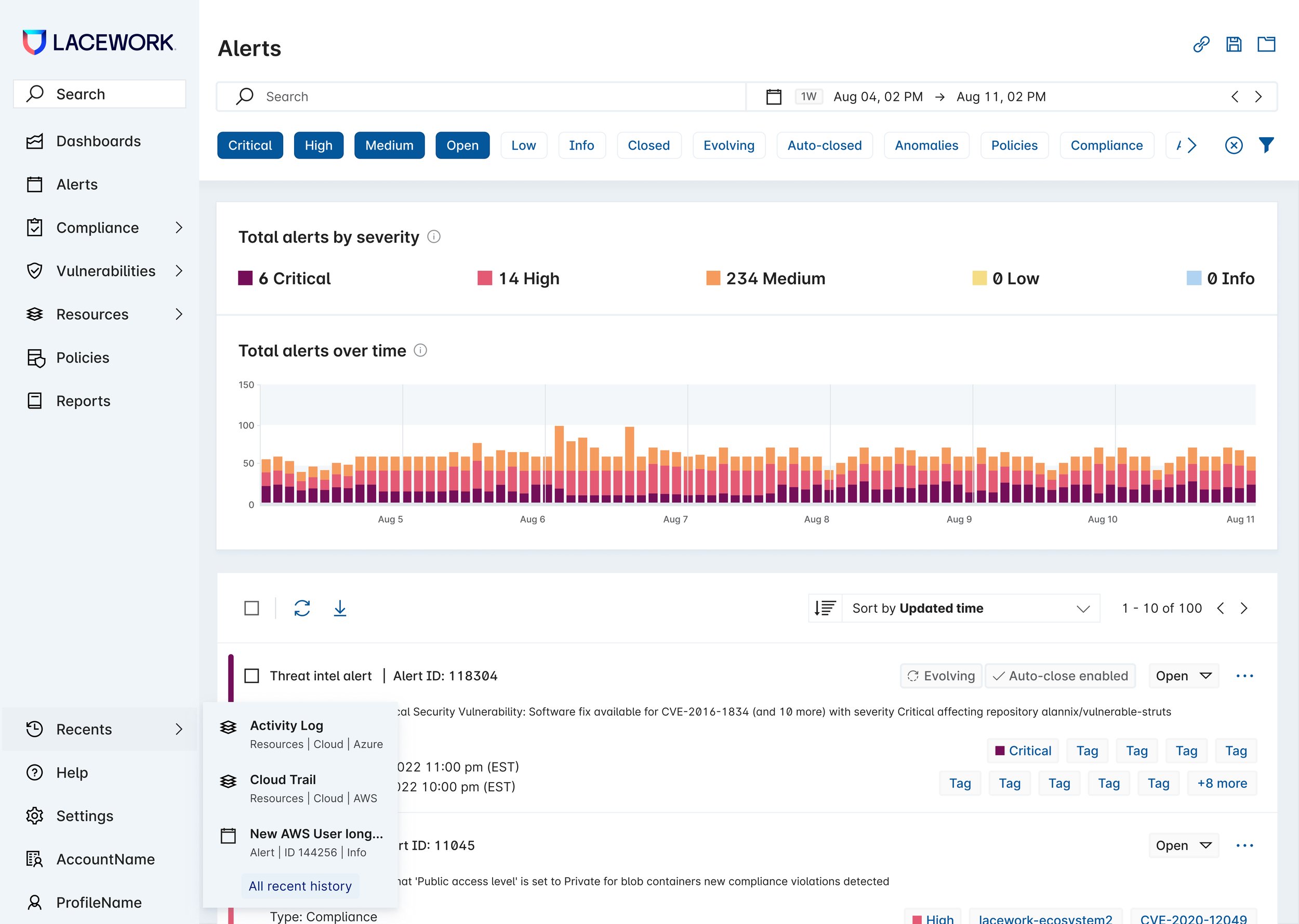The width and height of the screenshot is (1299, 924).
Task: Click the All recent history link
Action: pyautogui.click(x=300, y=886)
